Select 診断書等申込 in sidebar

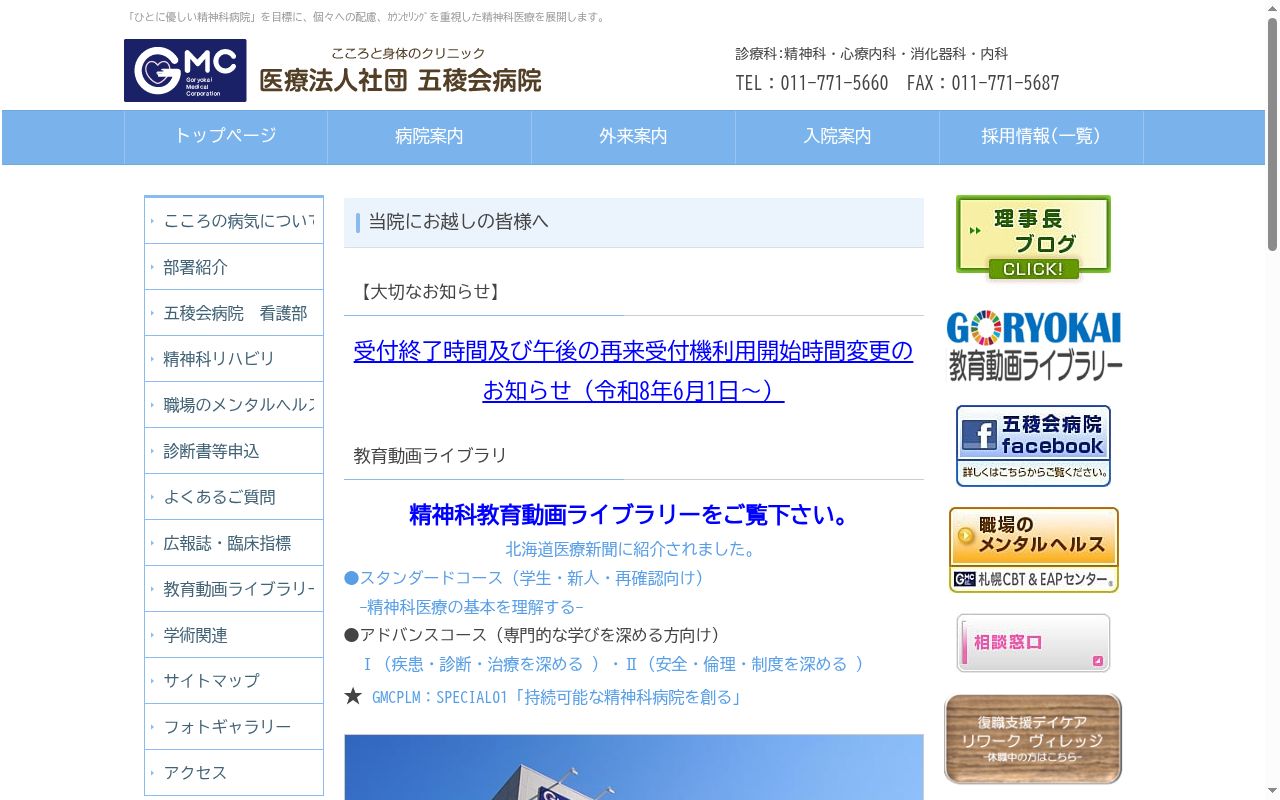click(234, 451)
